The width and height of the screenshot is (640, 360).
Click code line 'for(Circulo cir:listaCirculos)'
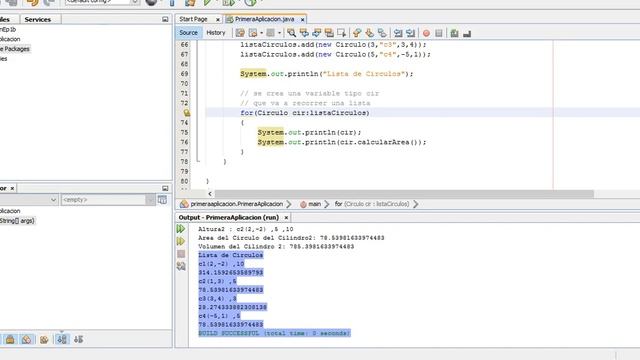(x=305, y=113)
